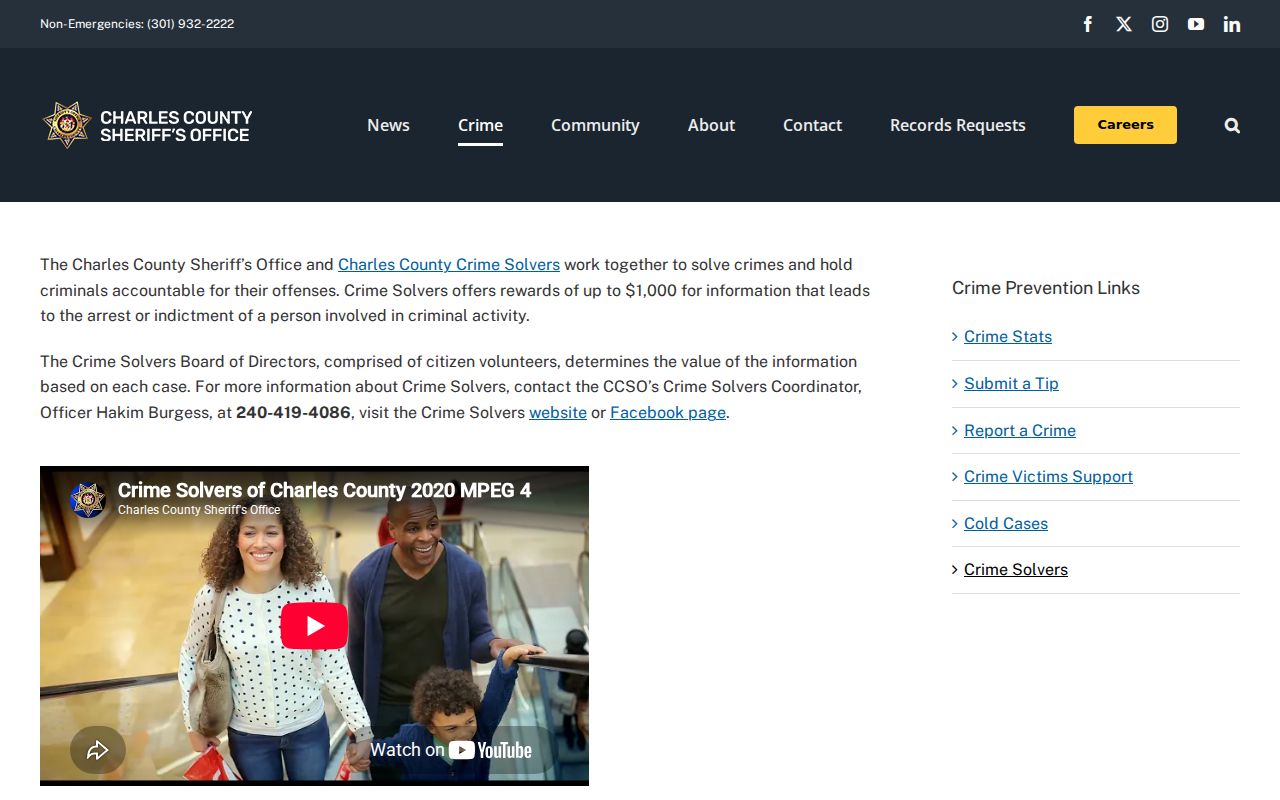The width and height of the screenshot is (1280, 800).
Task: Click the channel avatar on the video
Action: click(88, 499)
